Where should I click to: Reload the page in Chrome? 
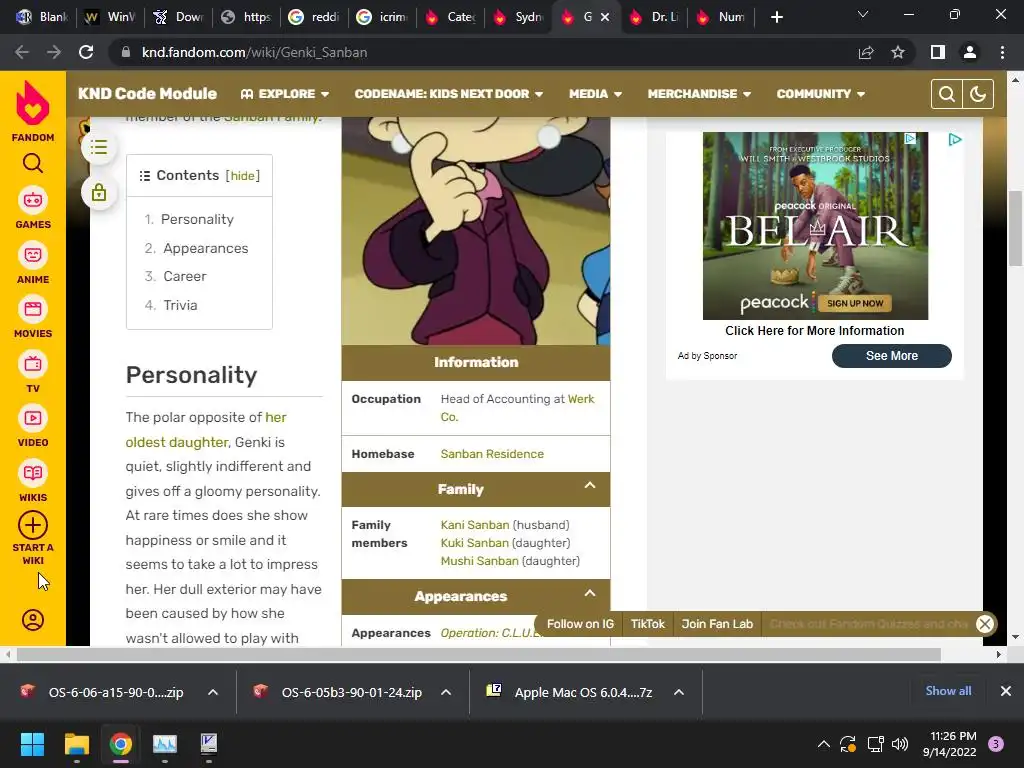click(x=86, y=52)
